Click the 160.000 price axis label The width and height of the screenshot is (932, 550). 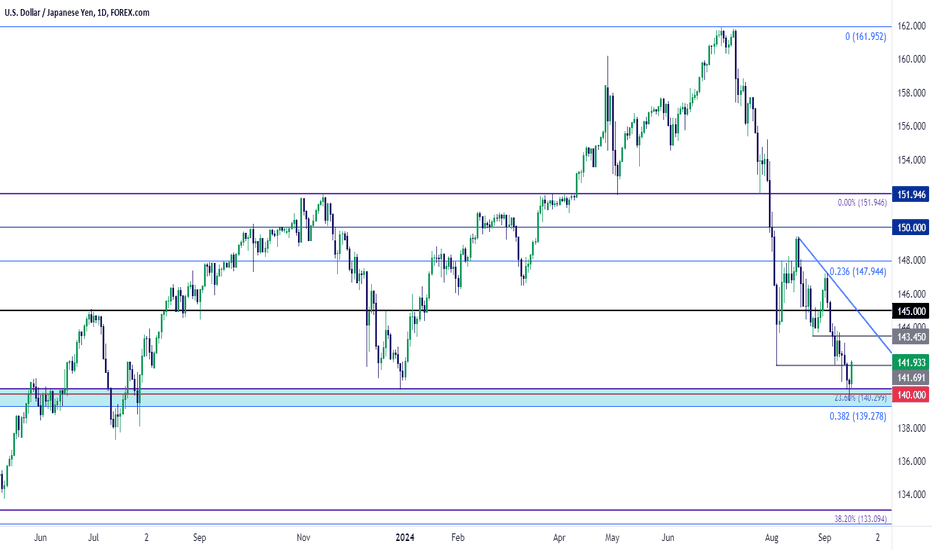coord(912,59)
